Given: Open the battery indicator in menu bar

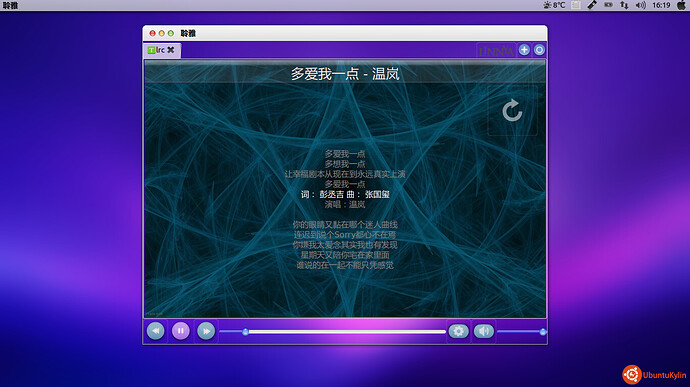Looking at the screenshot, I should click(608, 5).
